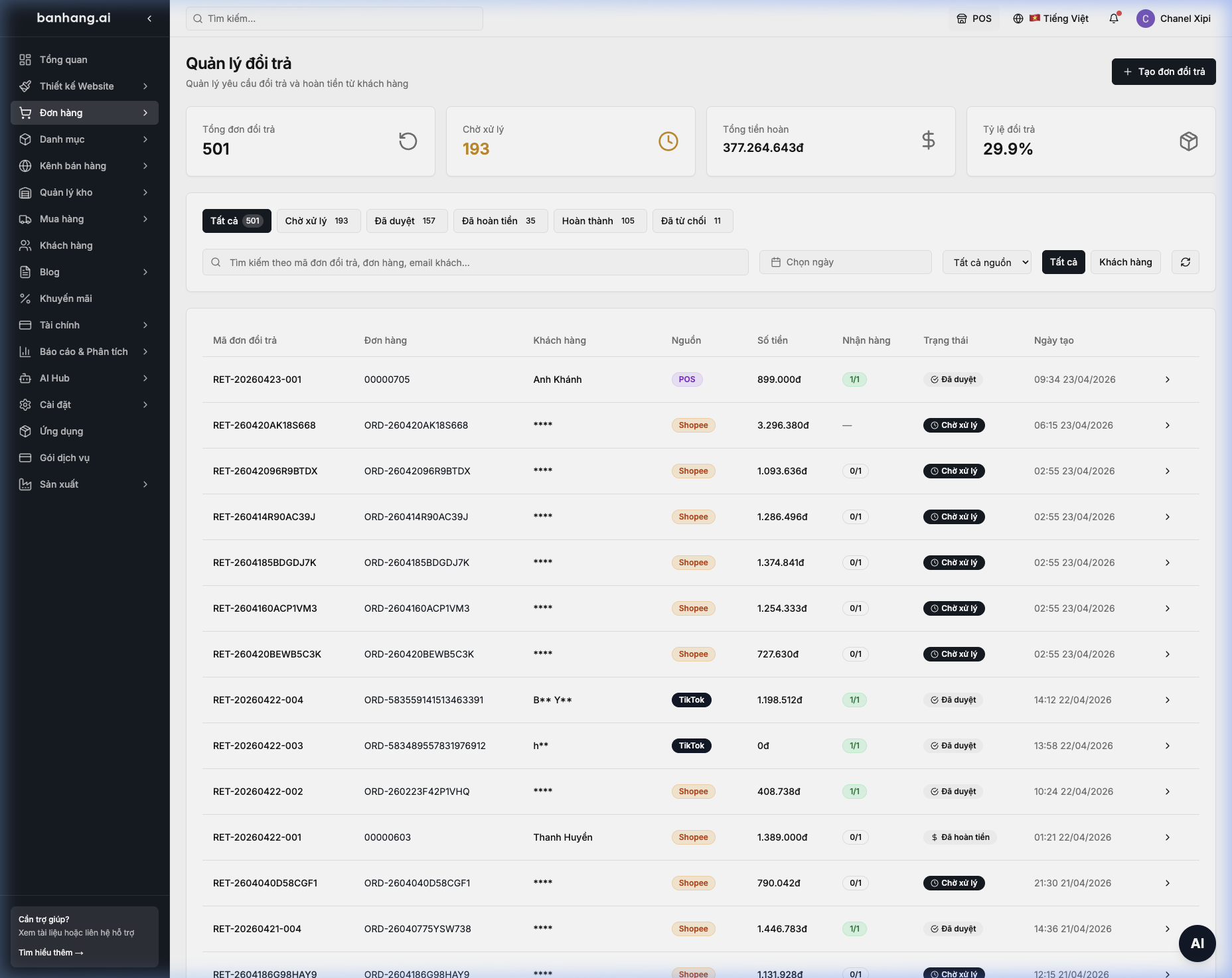The width and height of the screenshot is (1232, 978).
Task: Click the refresh icon beside Khách hàng
Action: 1186,262
